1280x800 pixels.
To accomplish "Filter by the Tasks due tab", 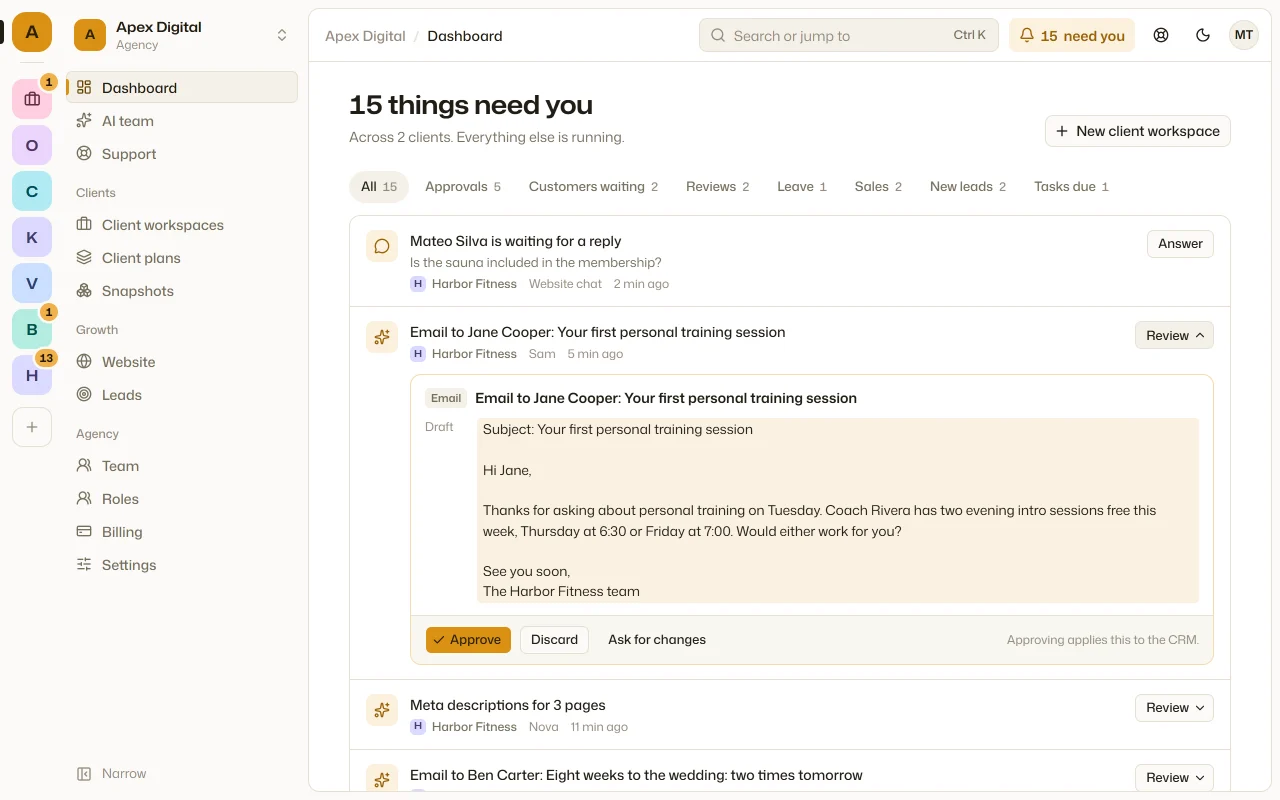I will pos(1071,186).
